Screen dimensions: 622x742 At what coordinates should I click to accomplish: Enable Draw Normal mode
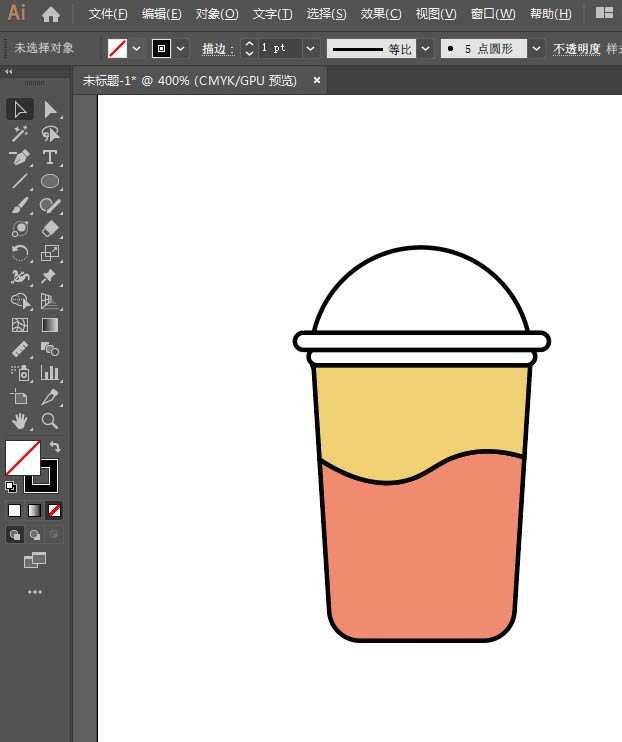click(15, 535)
